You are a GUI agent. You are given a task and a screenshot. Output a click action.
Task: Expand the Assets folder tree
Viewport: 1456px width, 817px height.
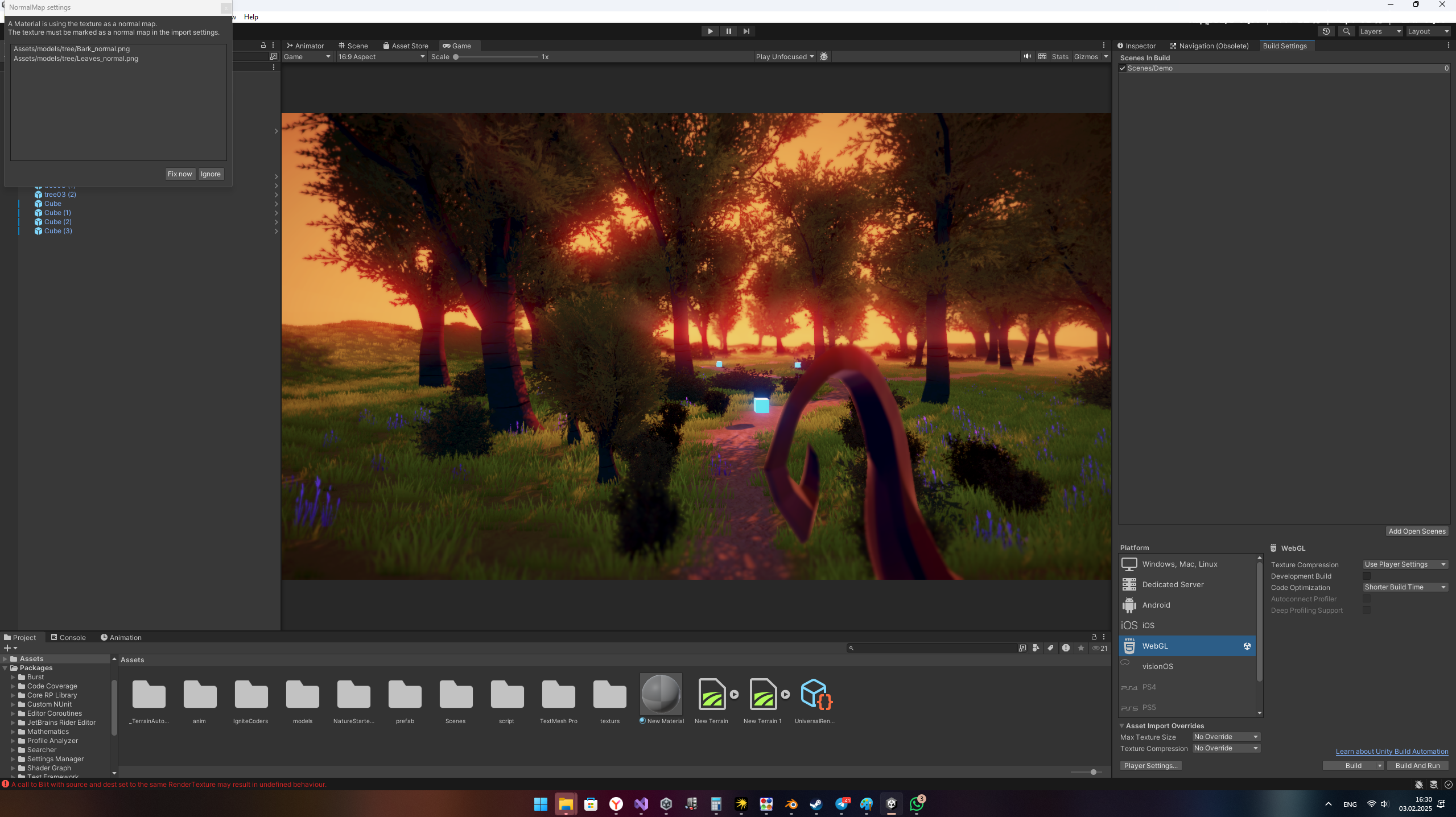pyautogui.click(x=5, y=659)
